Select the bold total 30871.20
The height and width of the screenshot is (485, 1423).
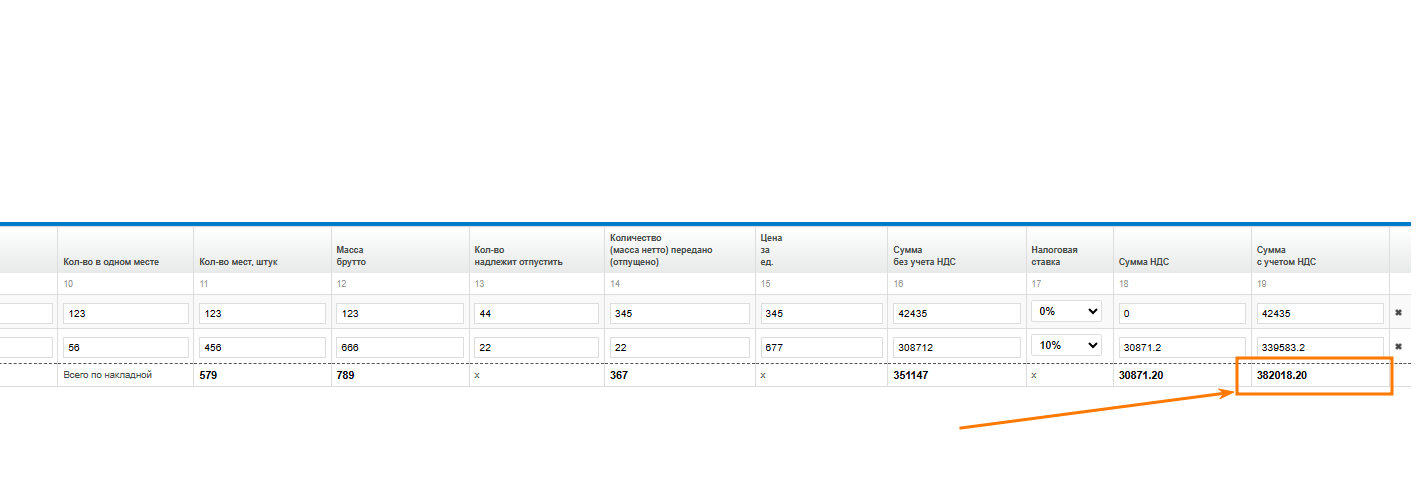click(x=1141, y=375)
